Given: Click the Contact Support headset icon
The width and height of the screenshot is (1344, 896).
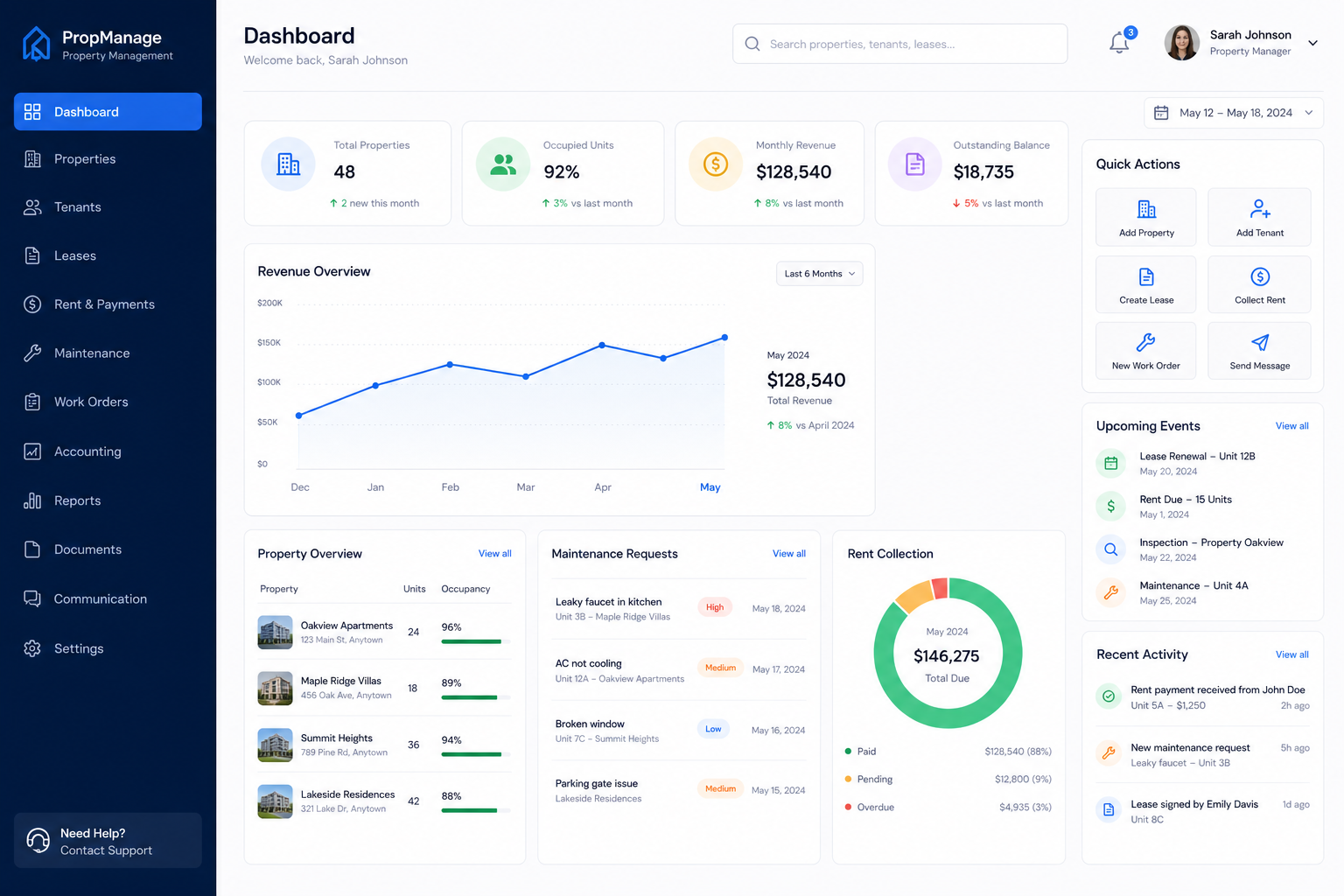Looking at the screenshot, I should [x=38, y=840].
